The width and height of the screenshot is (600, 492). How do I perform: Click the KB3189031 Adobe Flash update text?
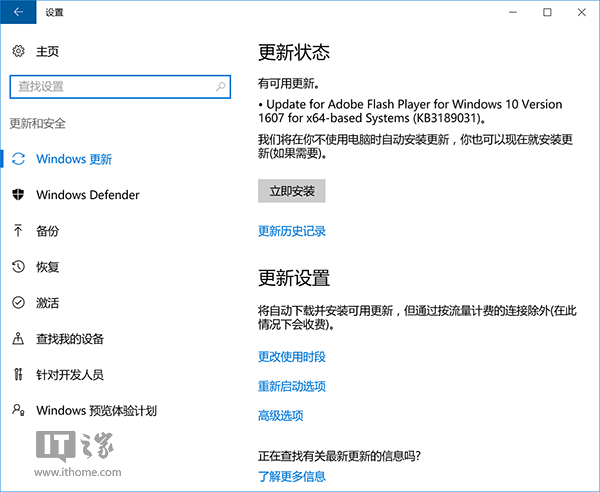[x=410, y=111]
